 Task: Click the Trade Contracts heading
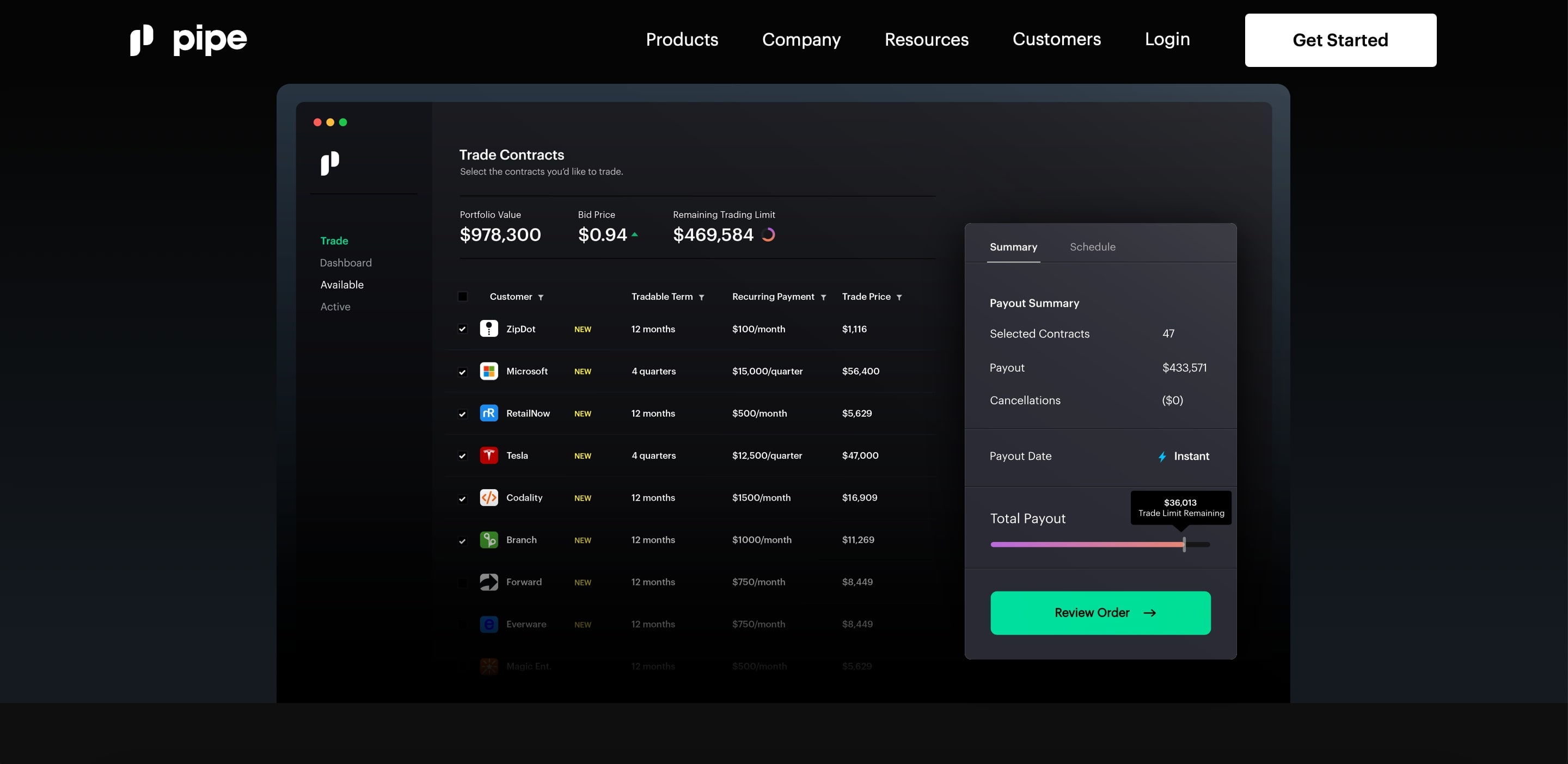pos(511,155)
